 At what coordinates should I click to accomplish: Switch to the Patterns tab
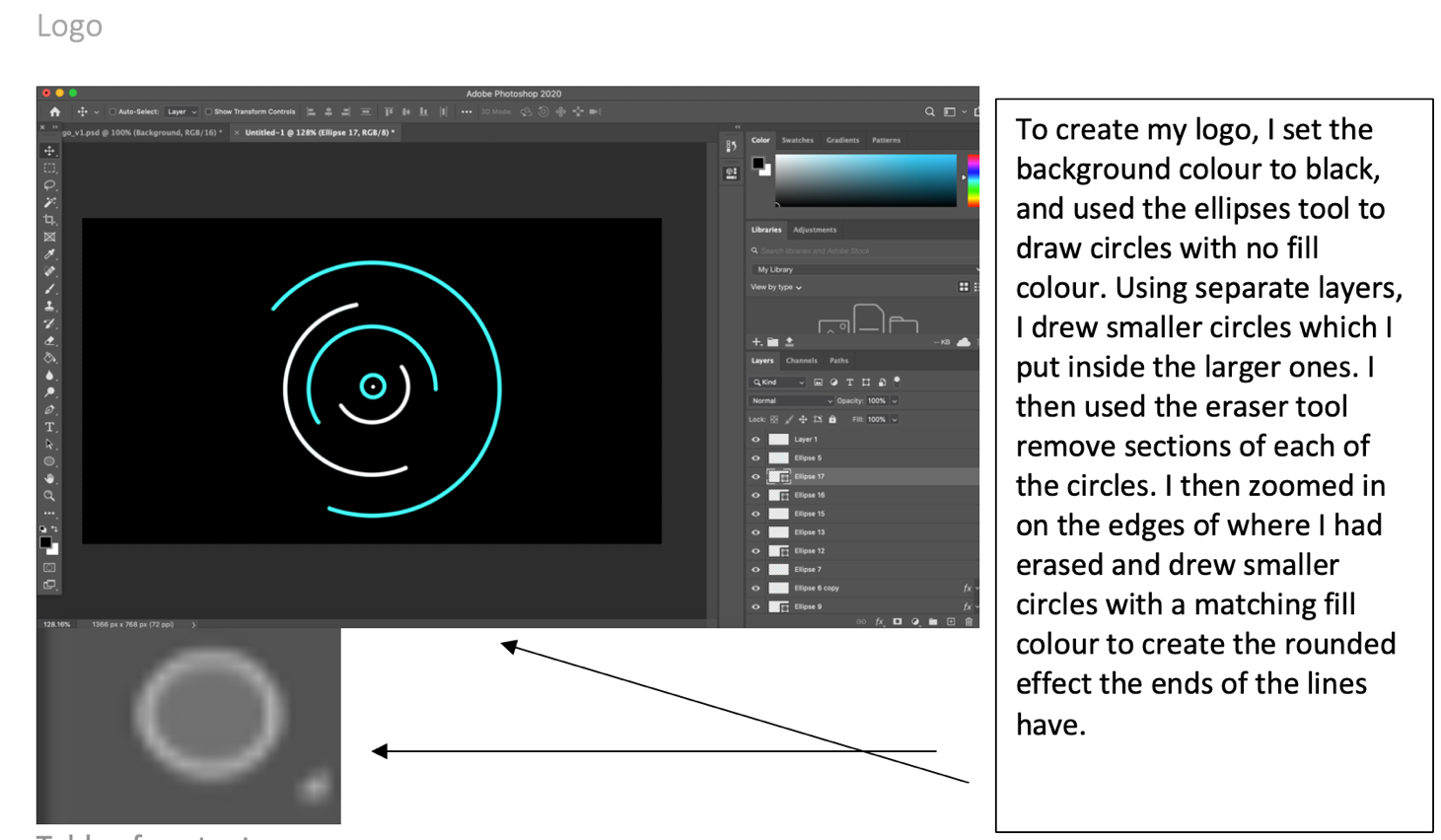(886, 141)
